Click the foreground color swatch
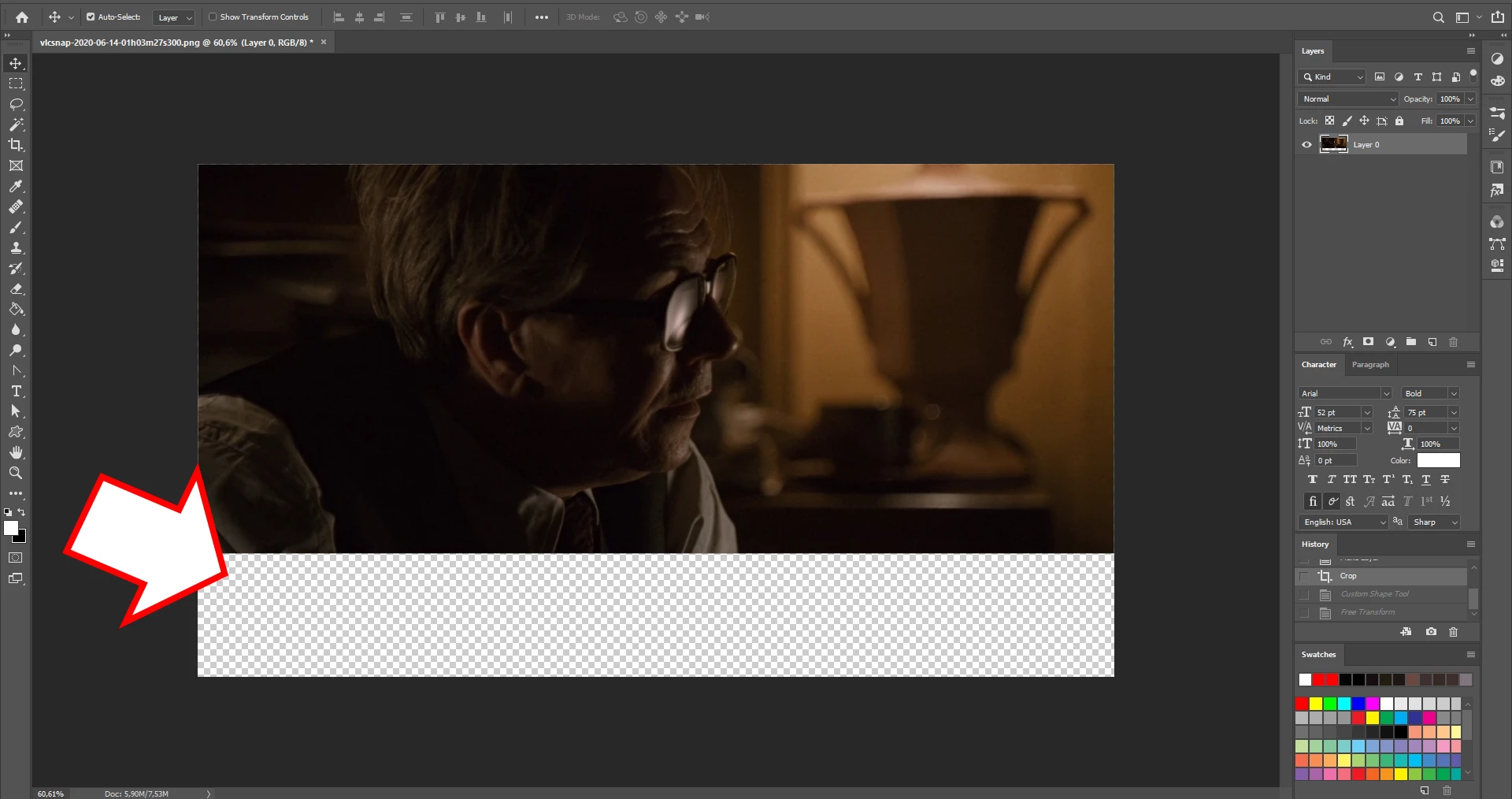This screenshot has height=799, width=1512. pos(11,529)
